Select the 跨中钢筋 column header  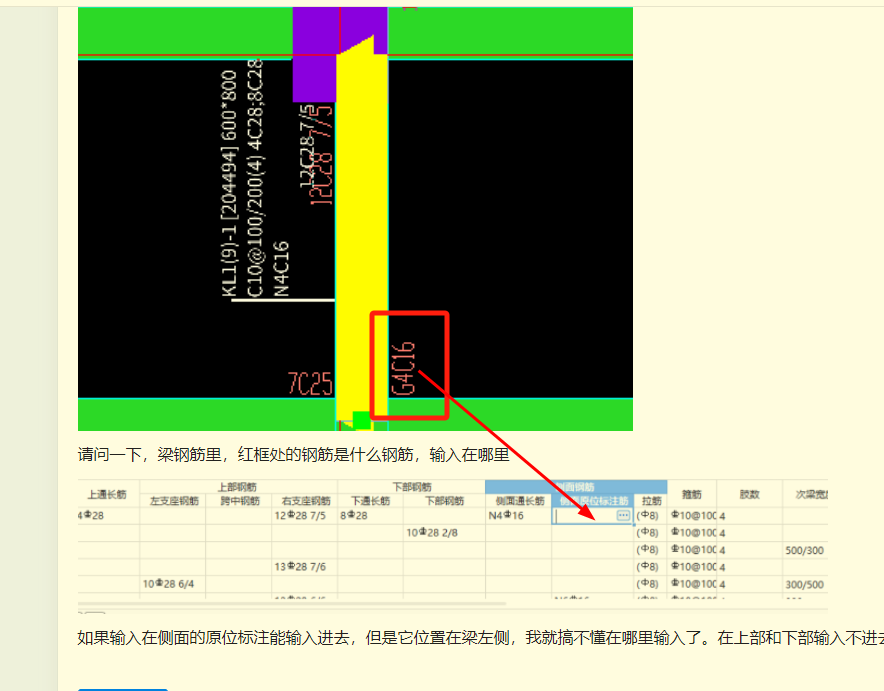(240, 500)
